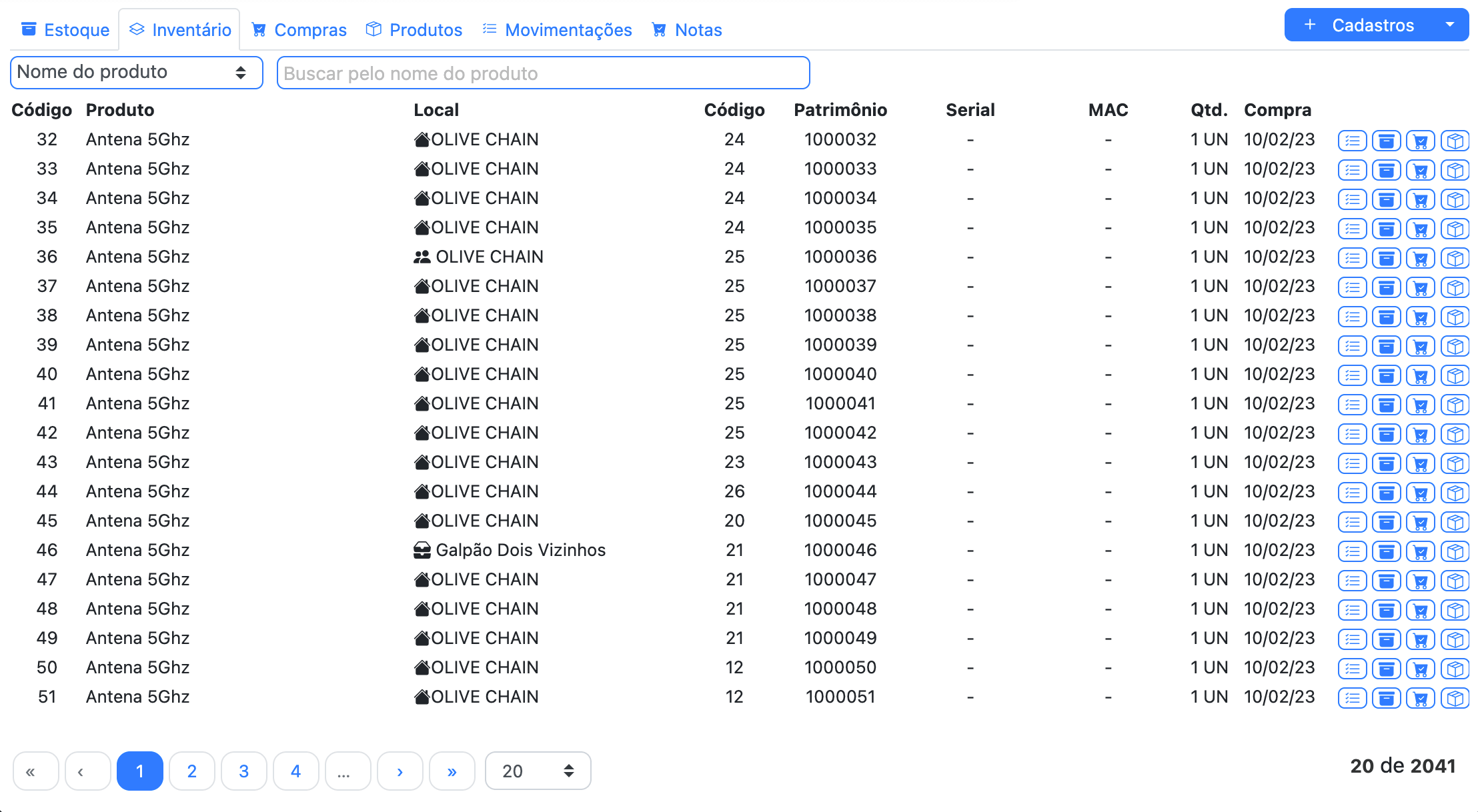Expand the Cadastros dropdown arrow
Image resolution: width=1478 pixels, height=812 pixels.
(x=1449, y=25)
